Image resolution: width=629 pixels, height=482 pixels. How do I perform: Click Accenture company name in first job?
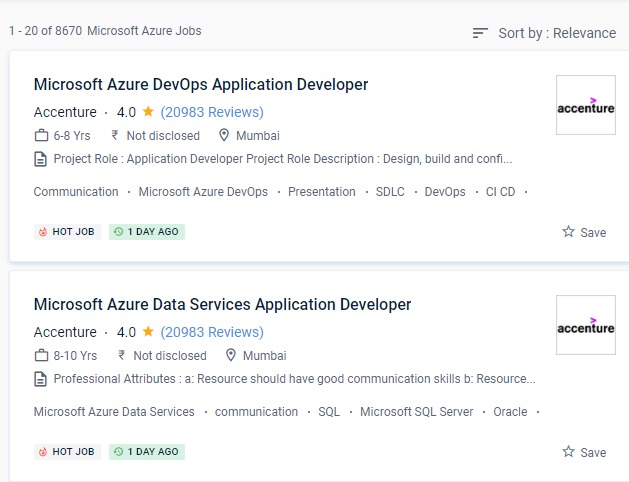pyautogui.click(x=65, y=112)
